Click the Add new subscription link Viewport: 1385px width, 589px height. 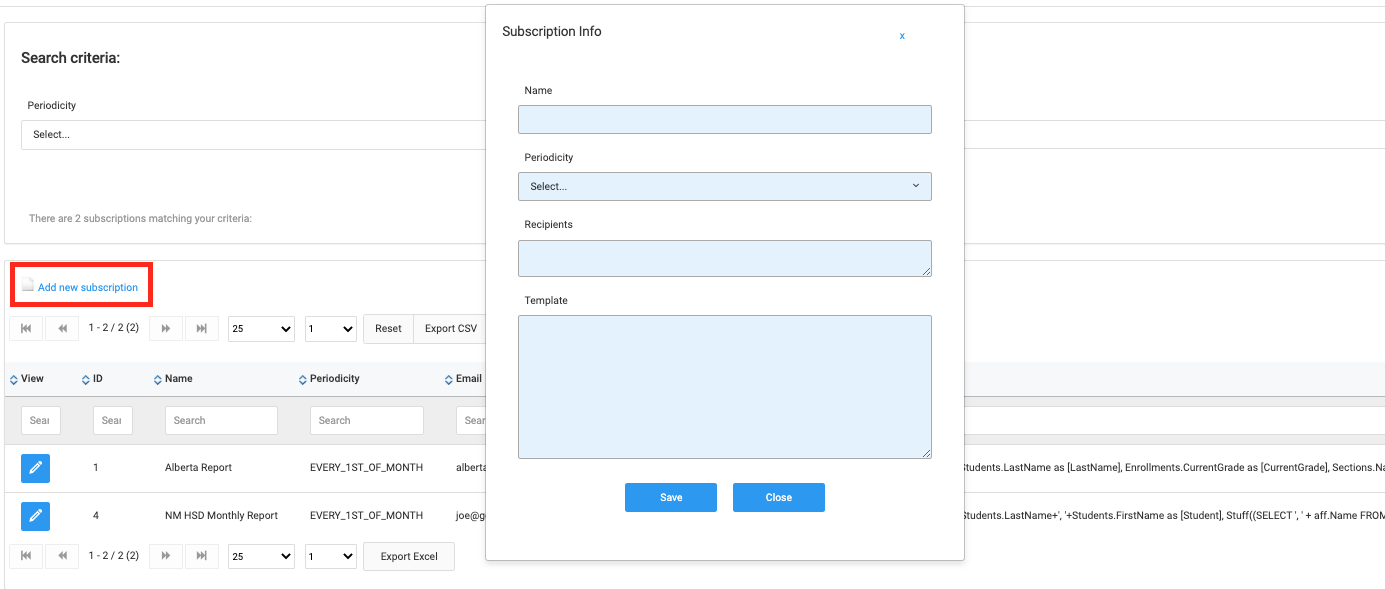(87, 287)
